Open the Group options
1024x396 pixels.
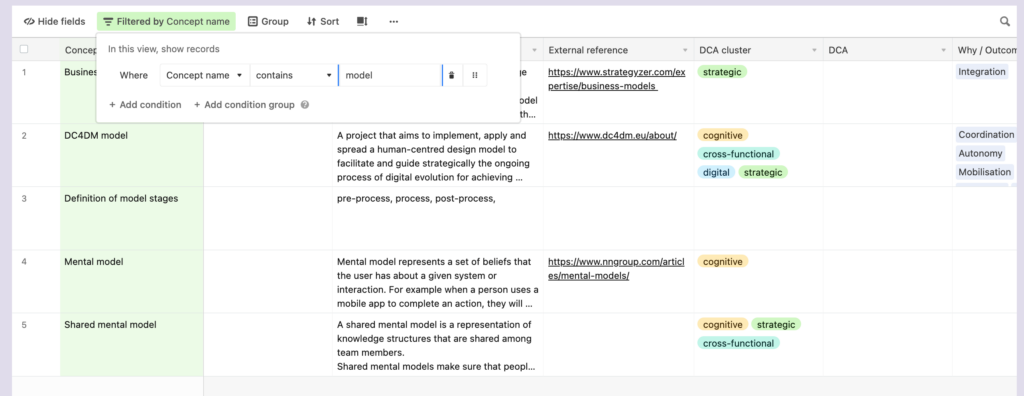click(x=268, y=22)
